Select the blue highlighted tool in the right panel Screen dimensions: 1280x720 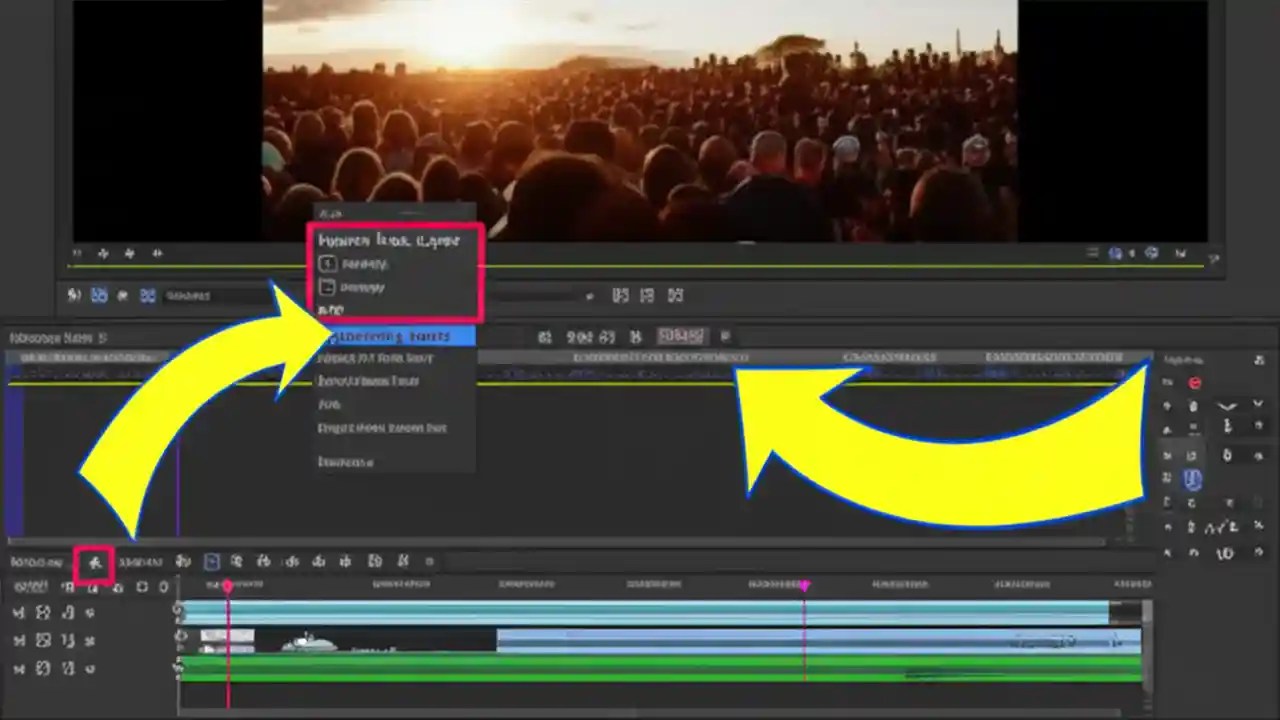[1194, 479]
